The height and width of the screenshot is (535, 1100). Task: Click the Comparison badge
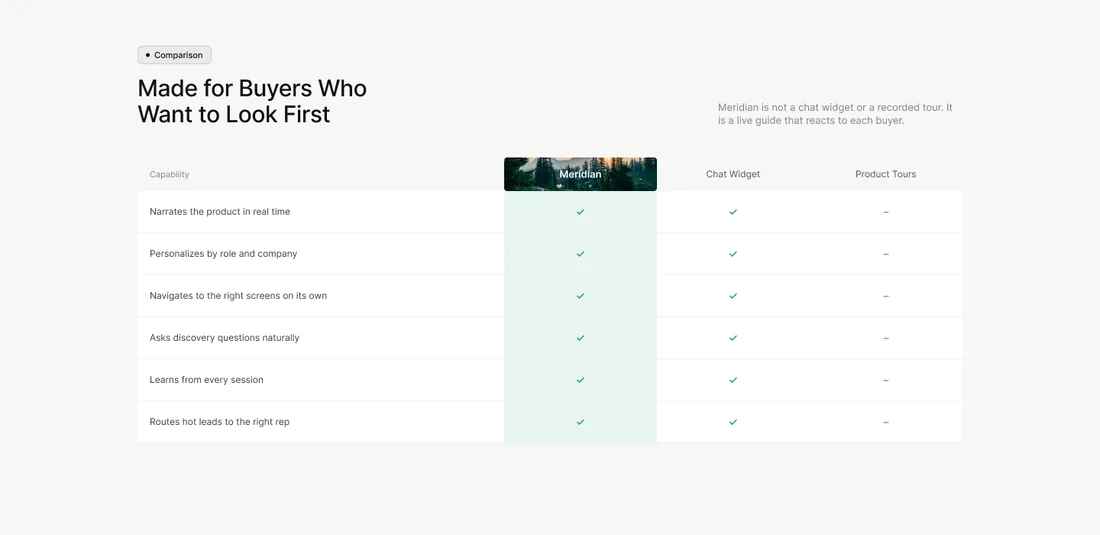pos(174,55)
